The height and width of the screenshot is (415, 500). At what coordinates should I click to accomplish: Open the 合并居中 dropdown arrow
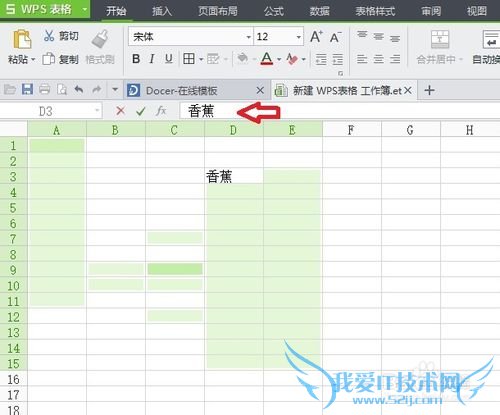click(461, 59)
